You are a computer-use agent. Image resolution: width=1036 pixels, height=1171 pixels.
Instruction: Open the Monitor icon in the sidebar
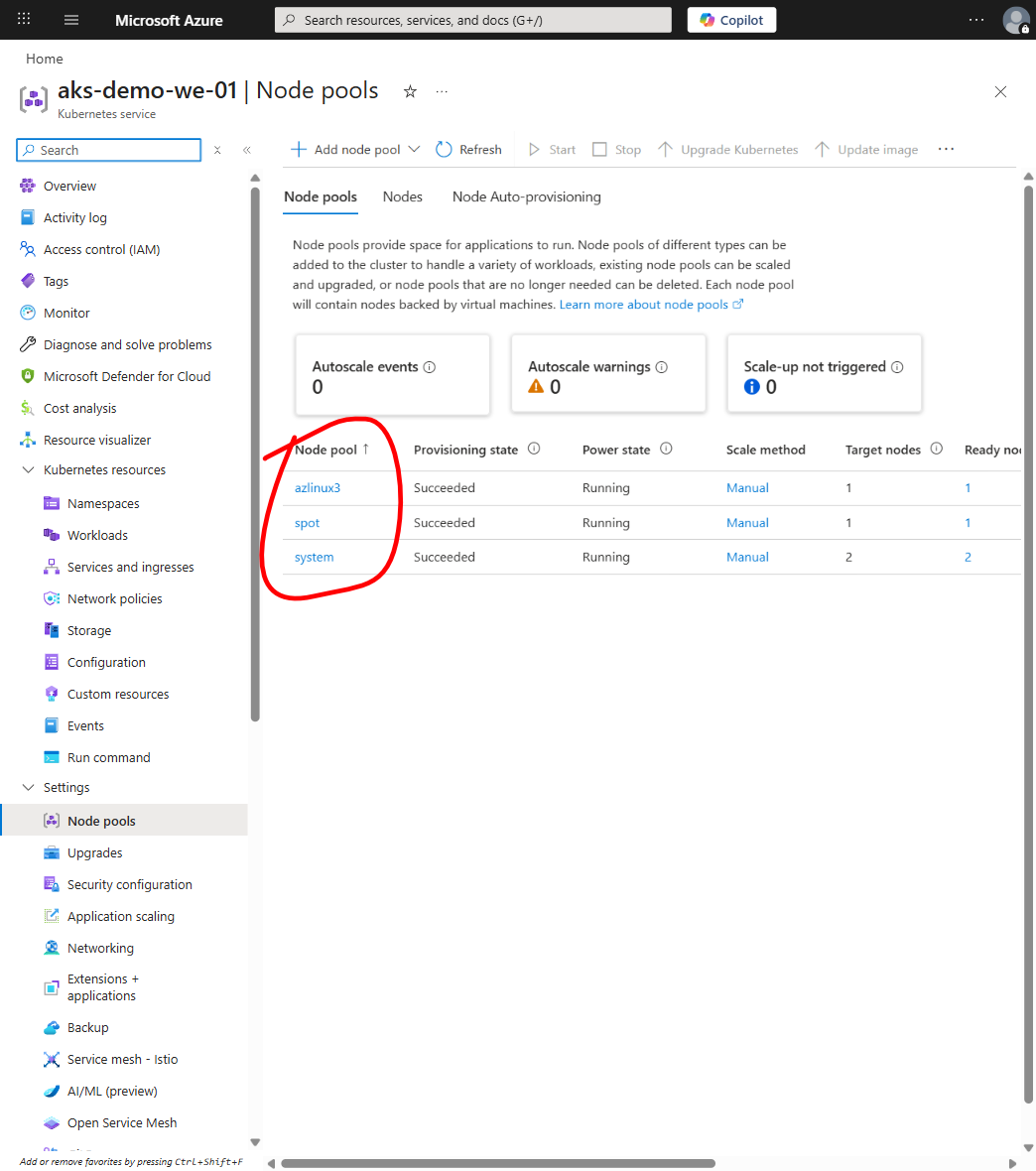(x=28, y=313)
